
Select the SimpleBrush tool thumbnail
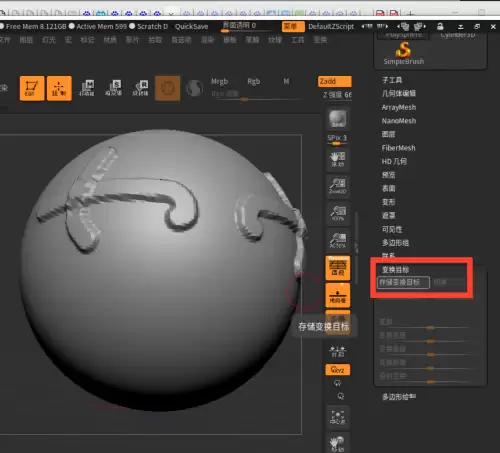403,53
